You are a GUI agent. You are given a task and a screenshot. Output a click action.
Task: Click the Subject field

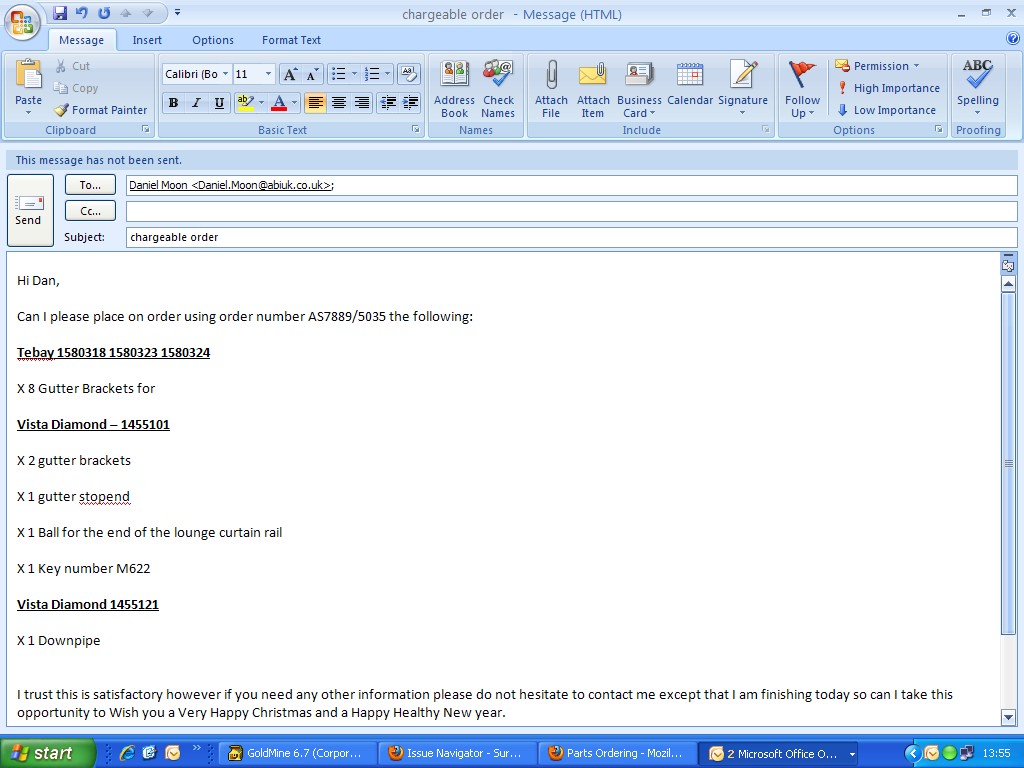pos(571,237)
